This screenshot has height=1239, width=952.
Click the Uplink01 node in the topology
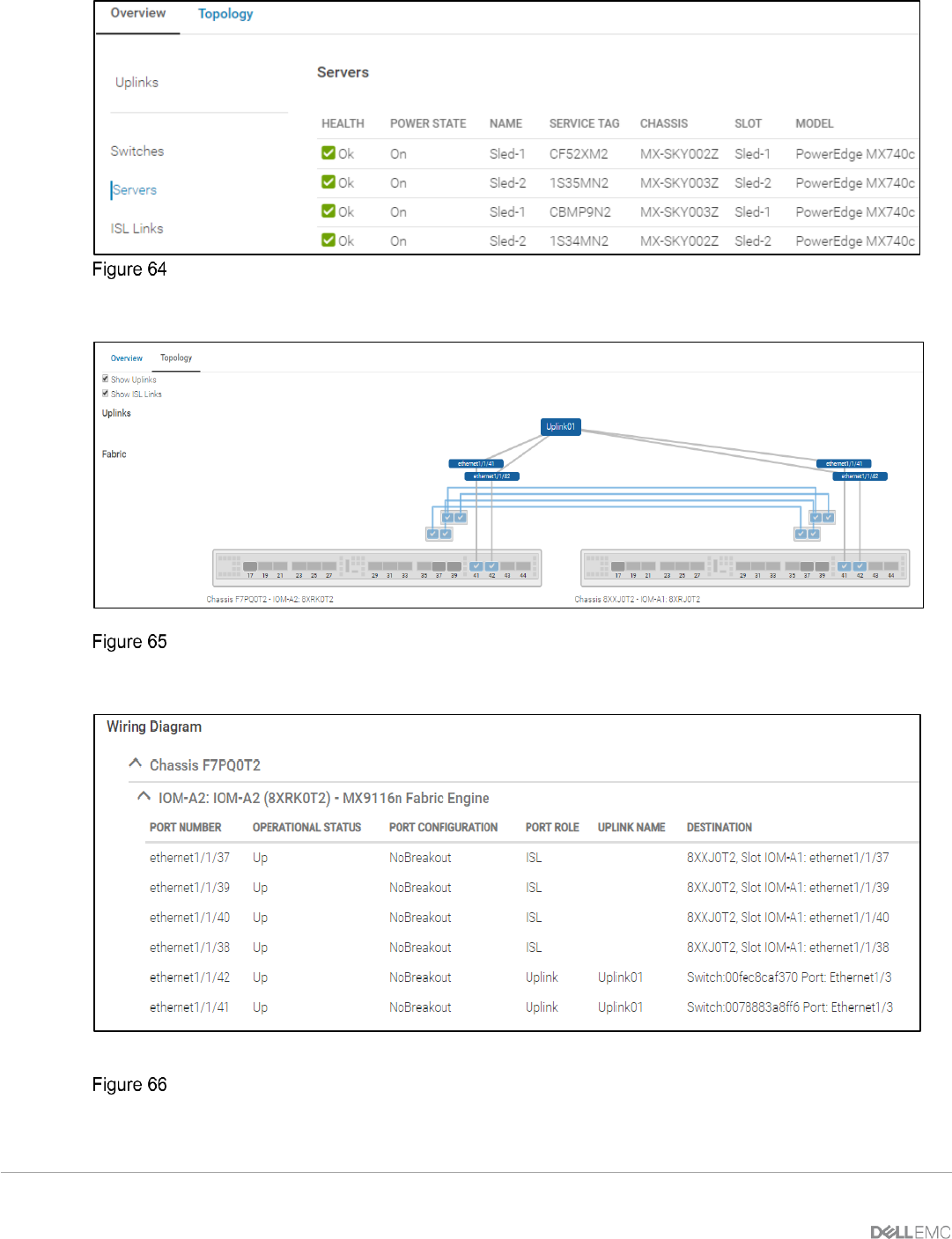(x=560, y=427)
